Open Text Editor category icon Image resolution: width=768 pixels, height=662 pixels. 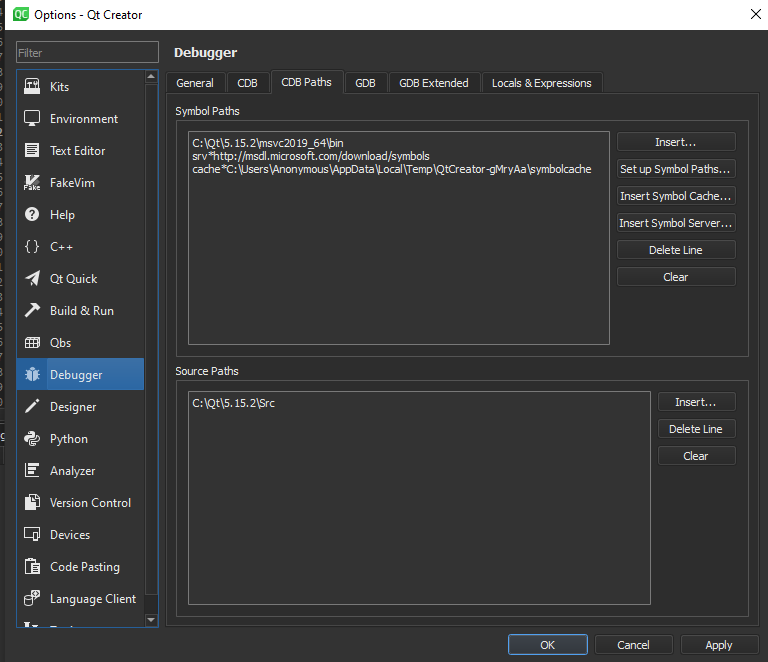click(x=32, y=151)
